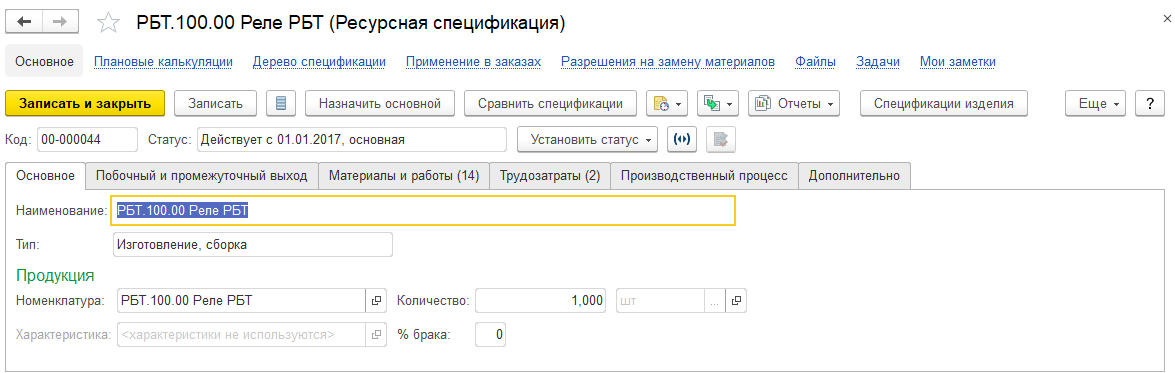1175x373 pixels.
Task: Open the document-with-clock icon dropdown
Action: pyautogui.click(x=667, y=103)
